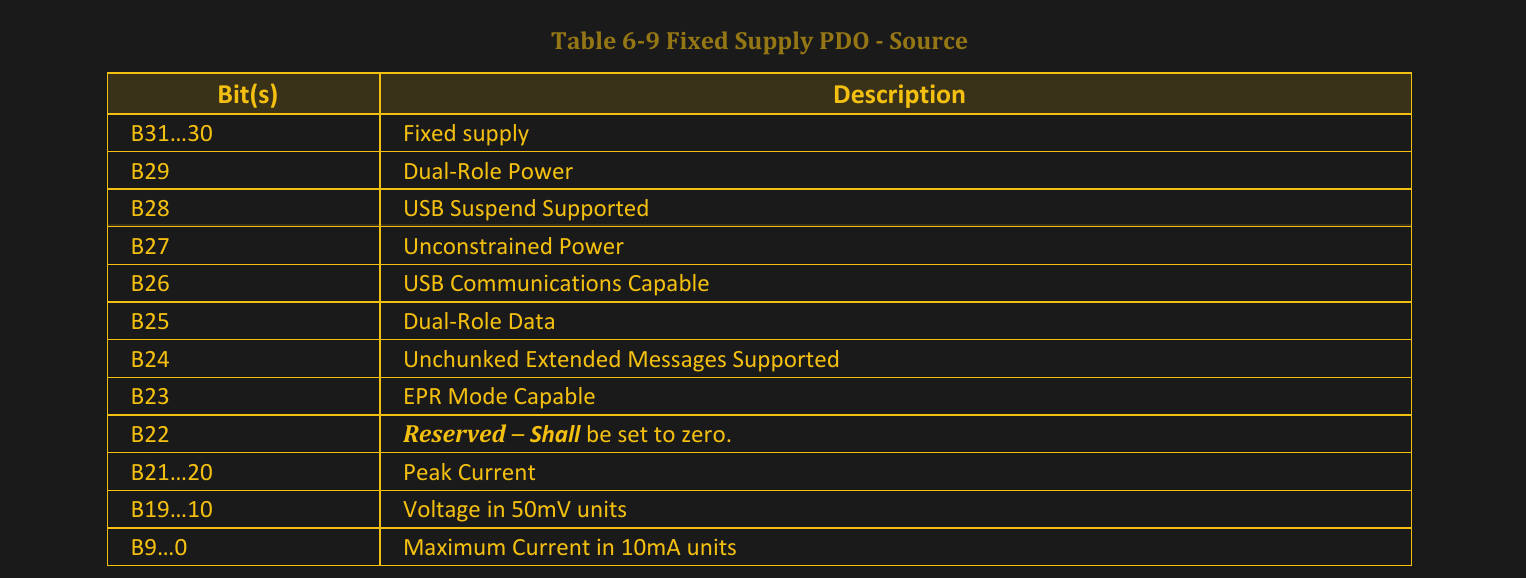Click the "B28" bit cell

point(150,208)
